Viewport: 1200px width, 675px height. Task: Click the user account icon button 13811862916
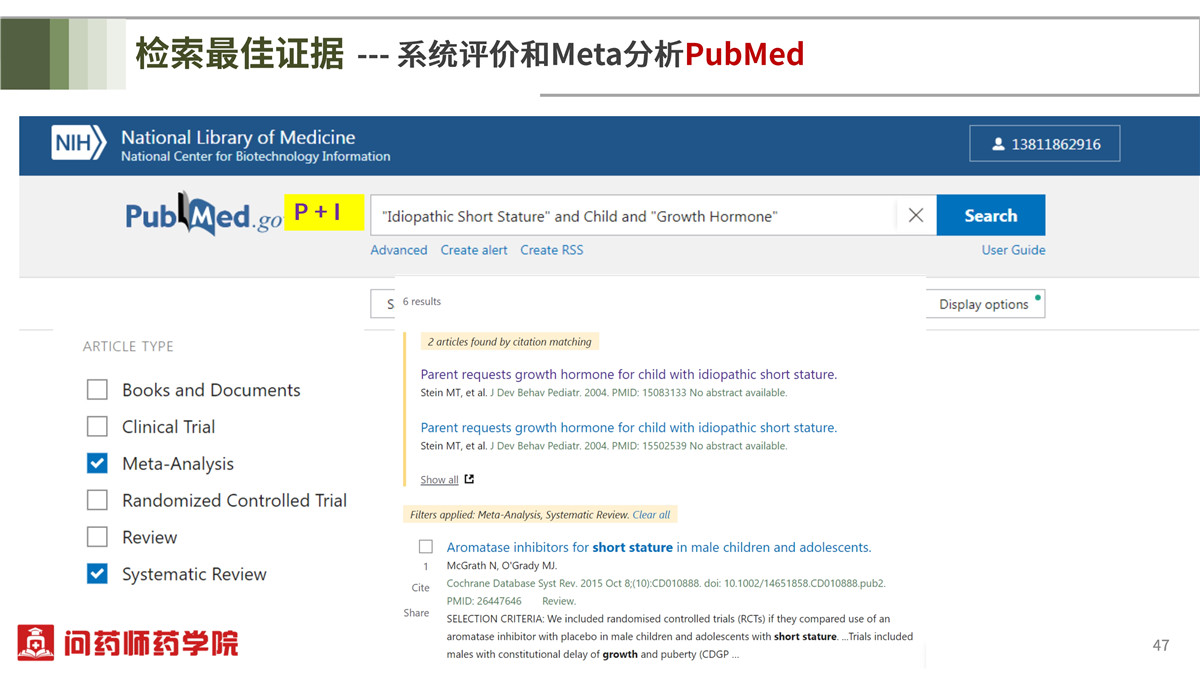1045,144
